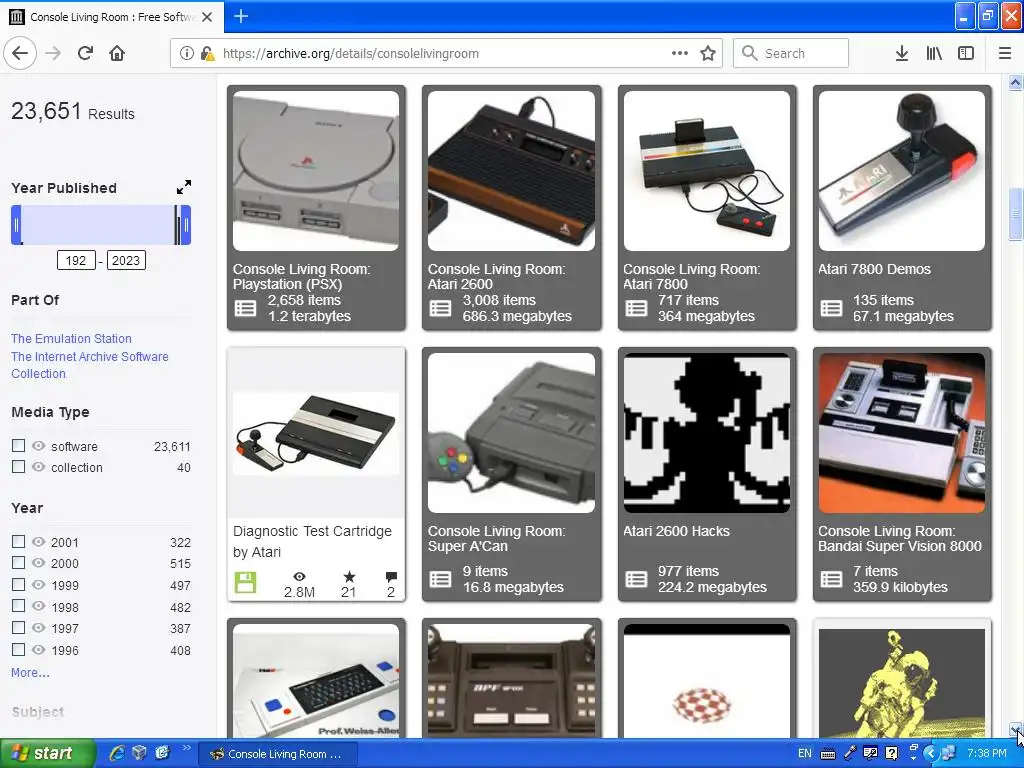
Task: Enable the 2001 year filter checkbox
Action: pyautogui.click(x=18, y=541)
